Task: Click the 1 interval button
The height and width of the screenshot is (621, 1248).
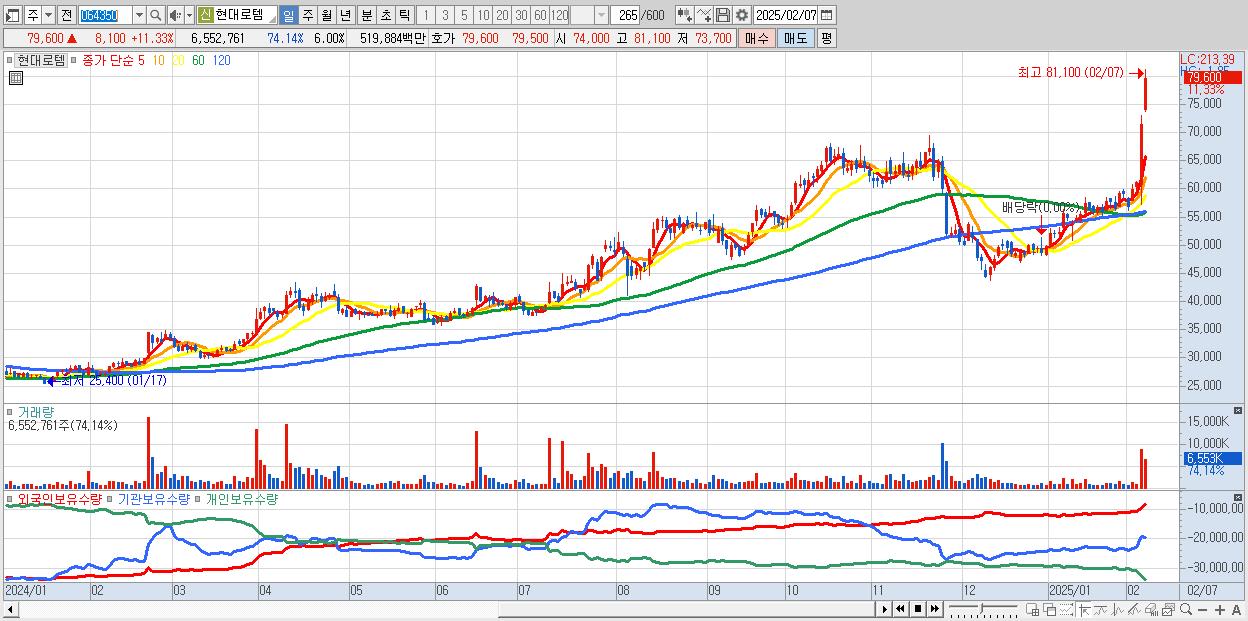Action: pos(426,15)
